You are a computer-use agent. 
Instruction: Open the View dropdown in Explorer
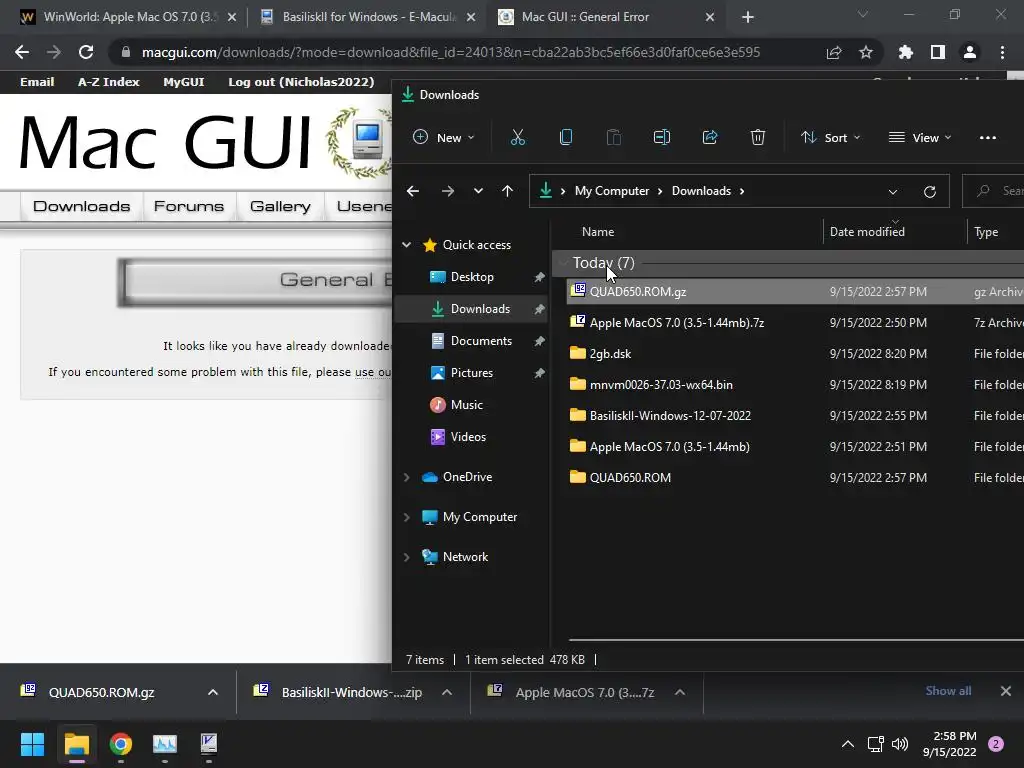pos(920,137)
